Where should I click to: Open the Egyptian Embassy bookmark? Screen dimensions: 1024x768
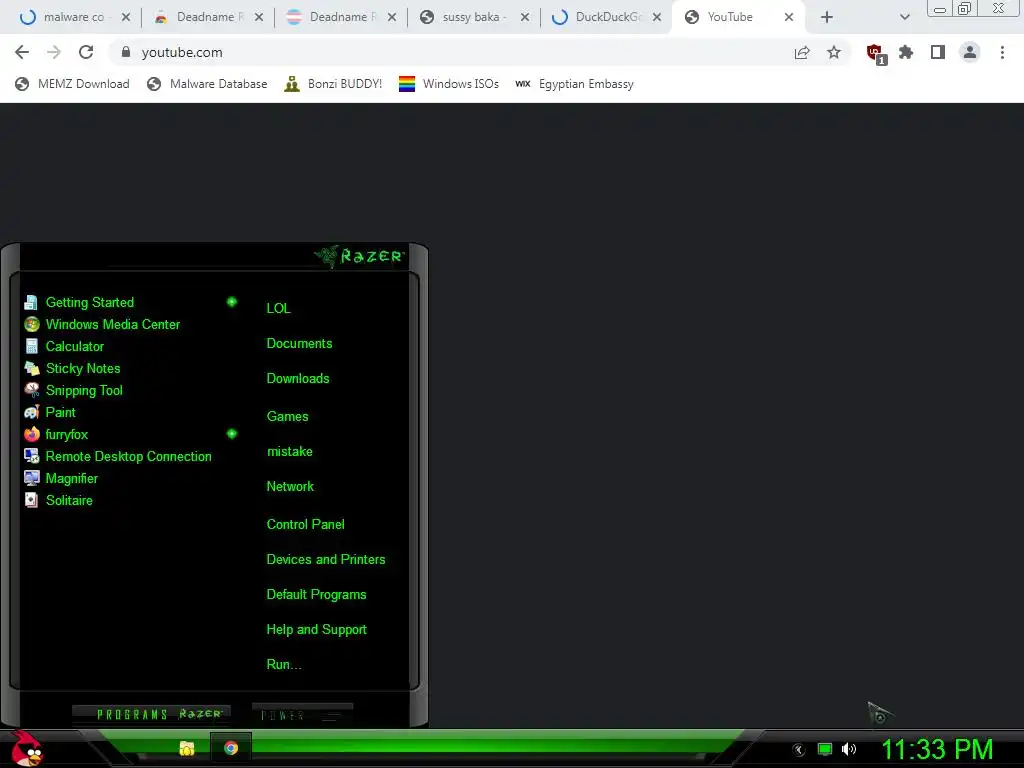(x=575, y=84)
